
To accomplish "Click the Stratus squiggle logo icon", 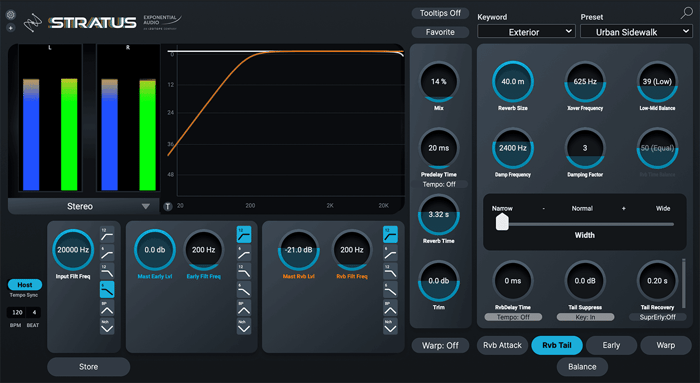I will (x=33, y=23).
